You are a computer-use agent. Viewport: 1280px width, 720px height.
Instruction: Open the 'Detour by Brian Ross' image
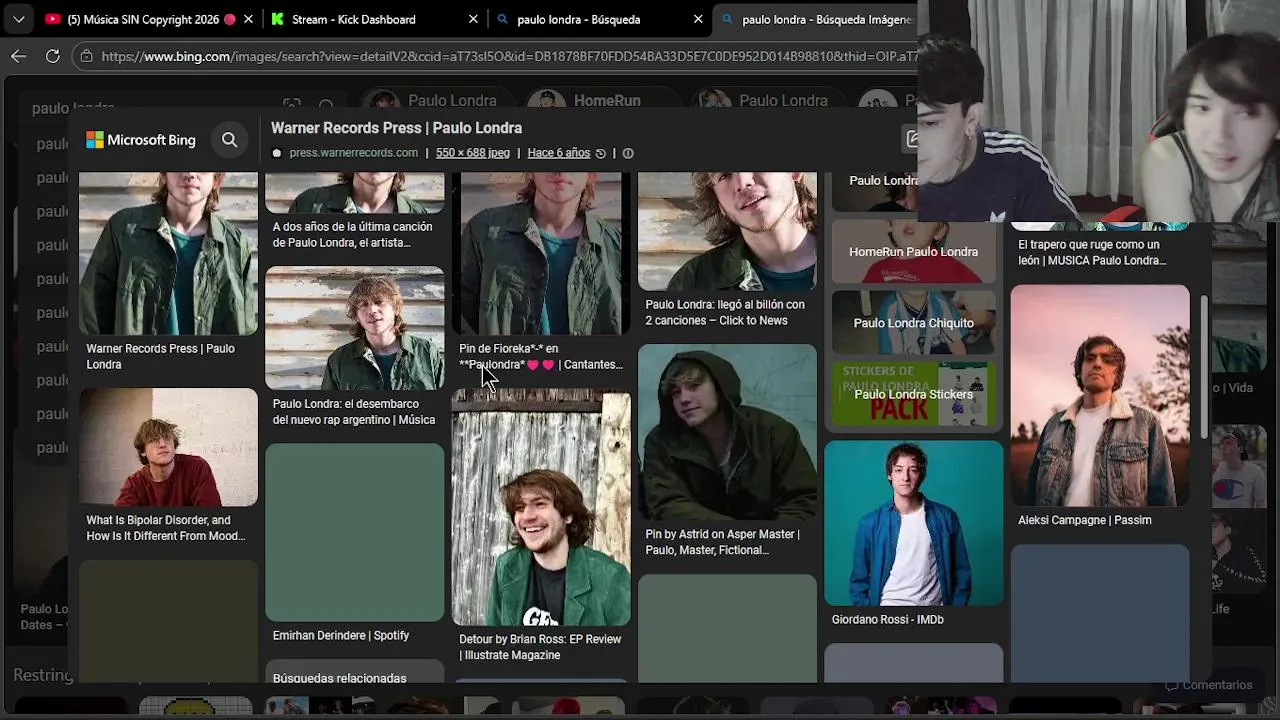point(541,507)
